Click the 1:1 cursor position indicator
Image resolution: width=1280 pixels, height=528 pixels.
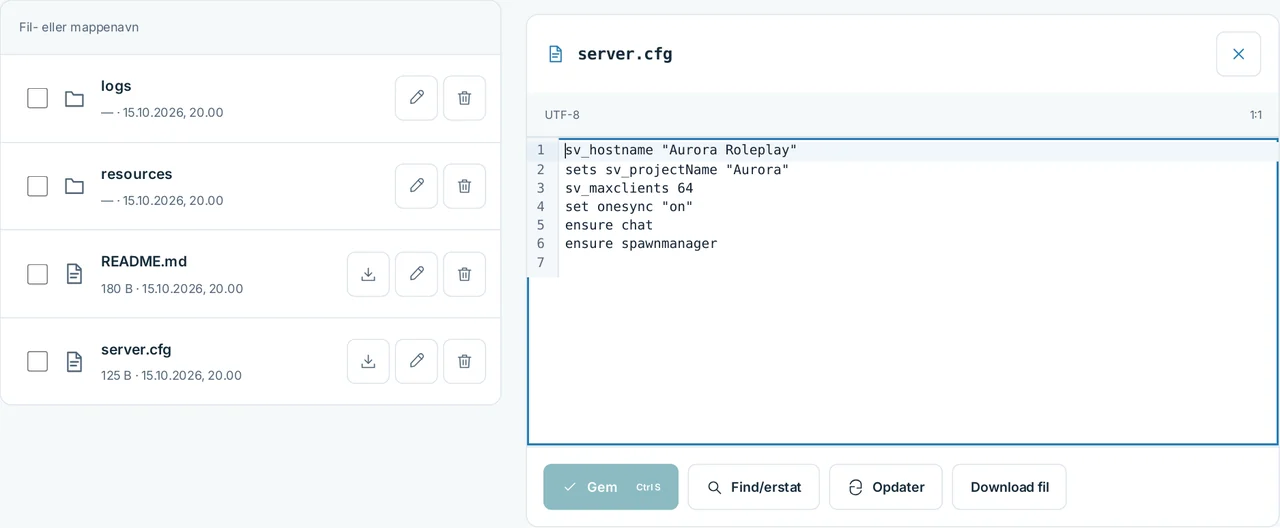point(1256,115)
